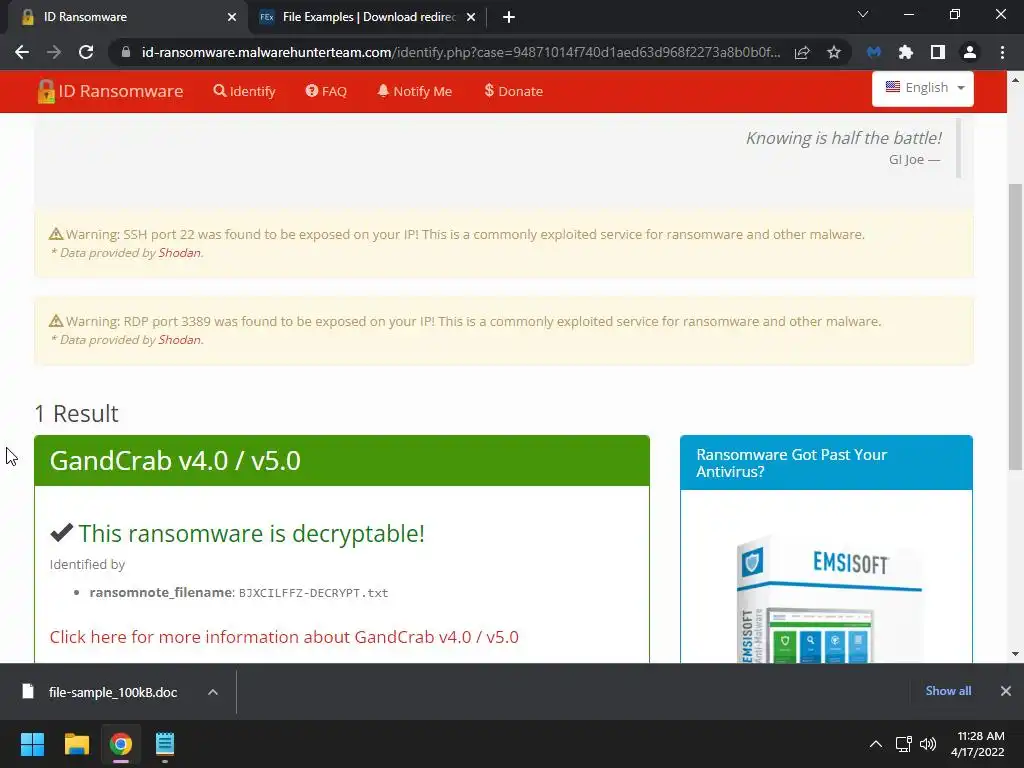1024x768 pixels.
Task: Open a new browser tab
Action: click(509, 17)
